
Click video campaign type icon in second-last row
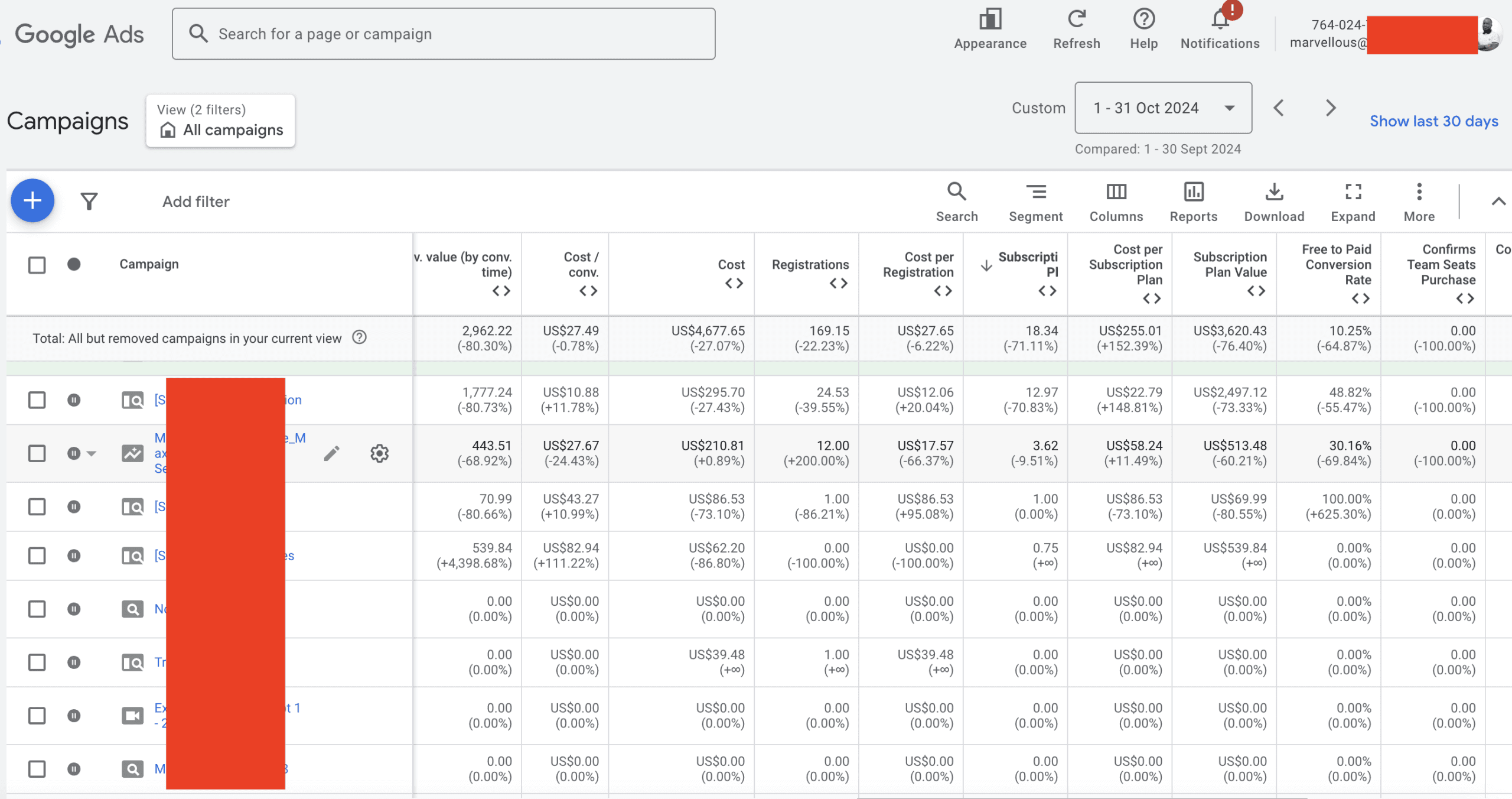pyautogui.click(x=132, y=716)
